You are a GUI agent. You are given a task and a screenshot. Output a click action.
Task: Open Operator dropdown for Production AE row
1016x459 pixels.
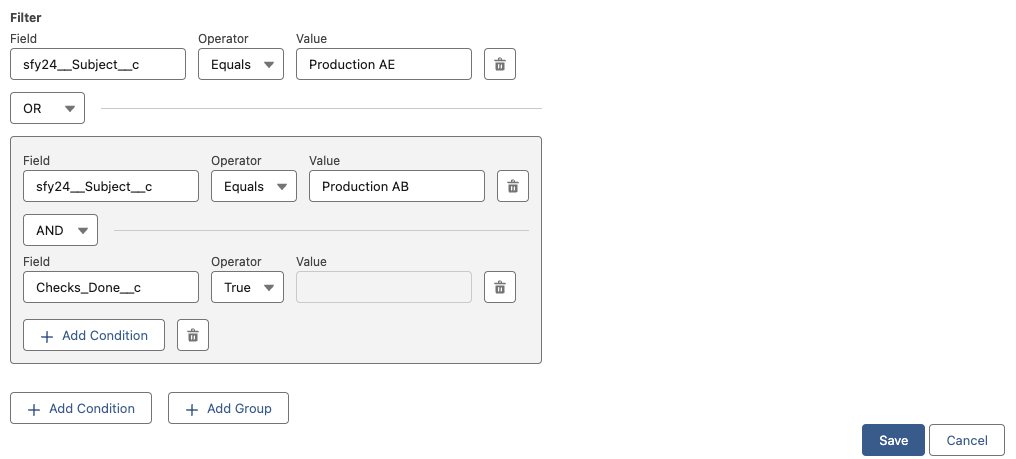tap(240, 65)
